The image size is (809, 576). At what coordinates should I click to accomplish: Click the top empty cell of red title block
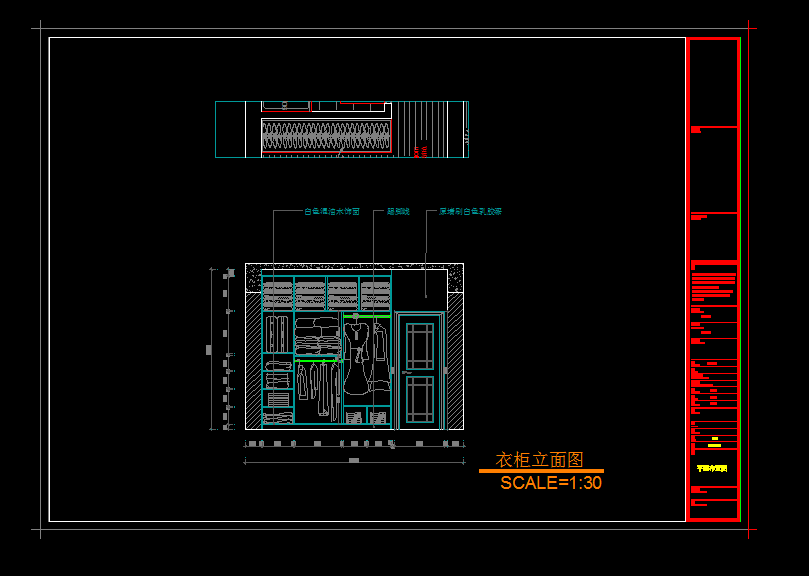tap(712, 82)
